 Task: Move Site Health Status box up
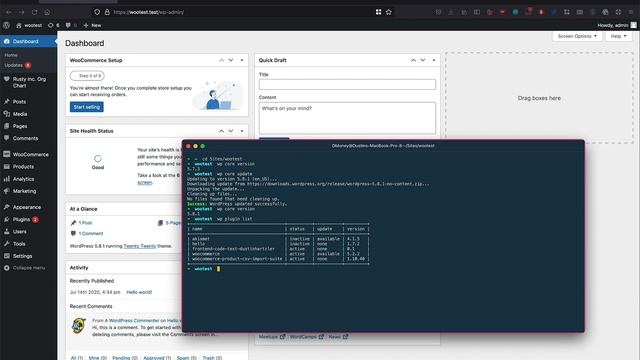point(221,131)
